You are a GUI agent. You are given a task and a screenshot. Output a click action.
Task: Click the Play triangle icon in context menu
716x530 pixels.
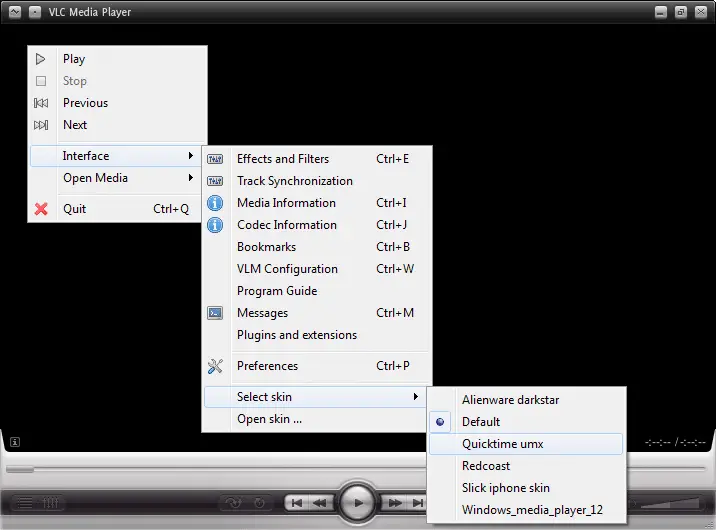click(41, 59)
